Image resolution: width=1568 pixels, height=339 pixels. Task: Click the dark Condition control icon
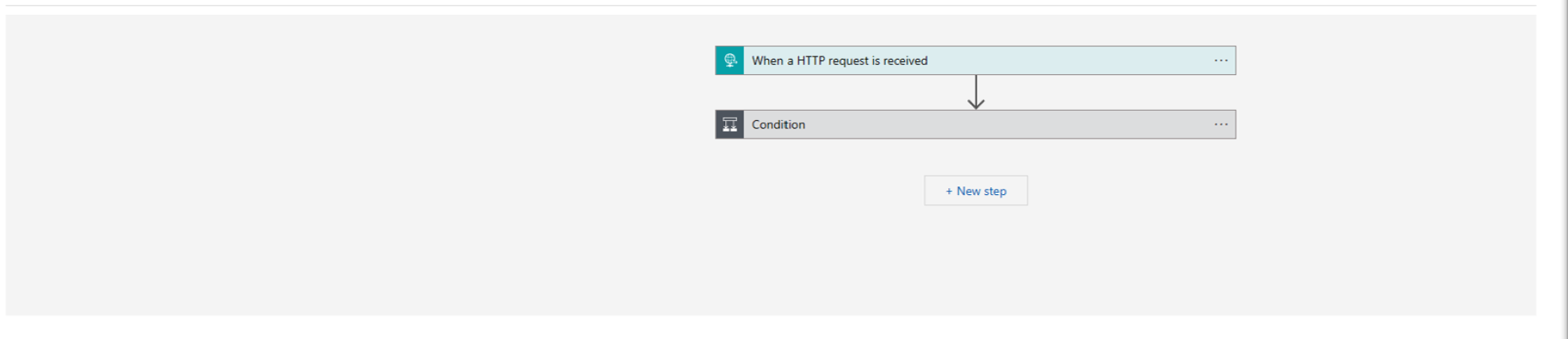[730, 125]
